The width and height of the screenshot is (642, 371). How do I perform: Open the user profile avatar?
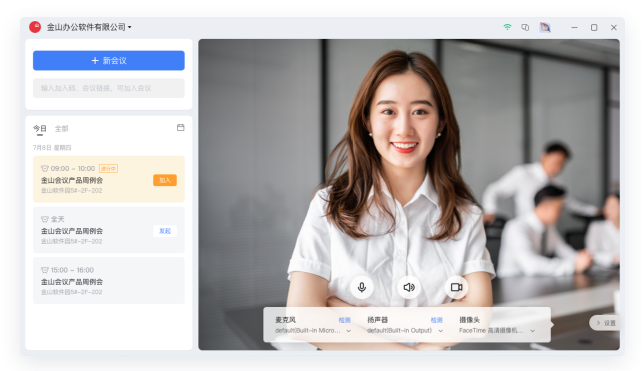click(x=545, y=27)
